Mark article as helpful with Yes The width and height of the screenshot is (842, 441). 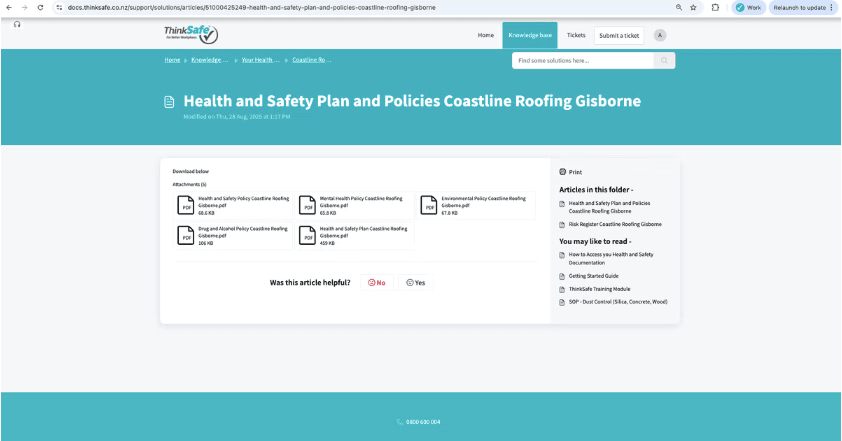(415, 283)
